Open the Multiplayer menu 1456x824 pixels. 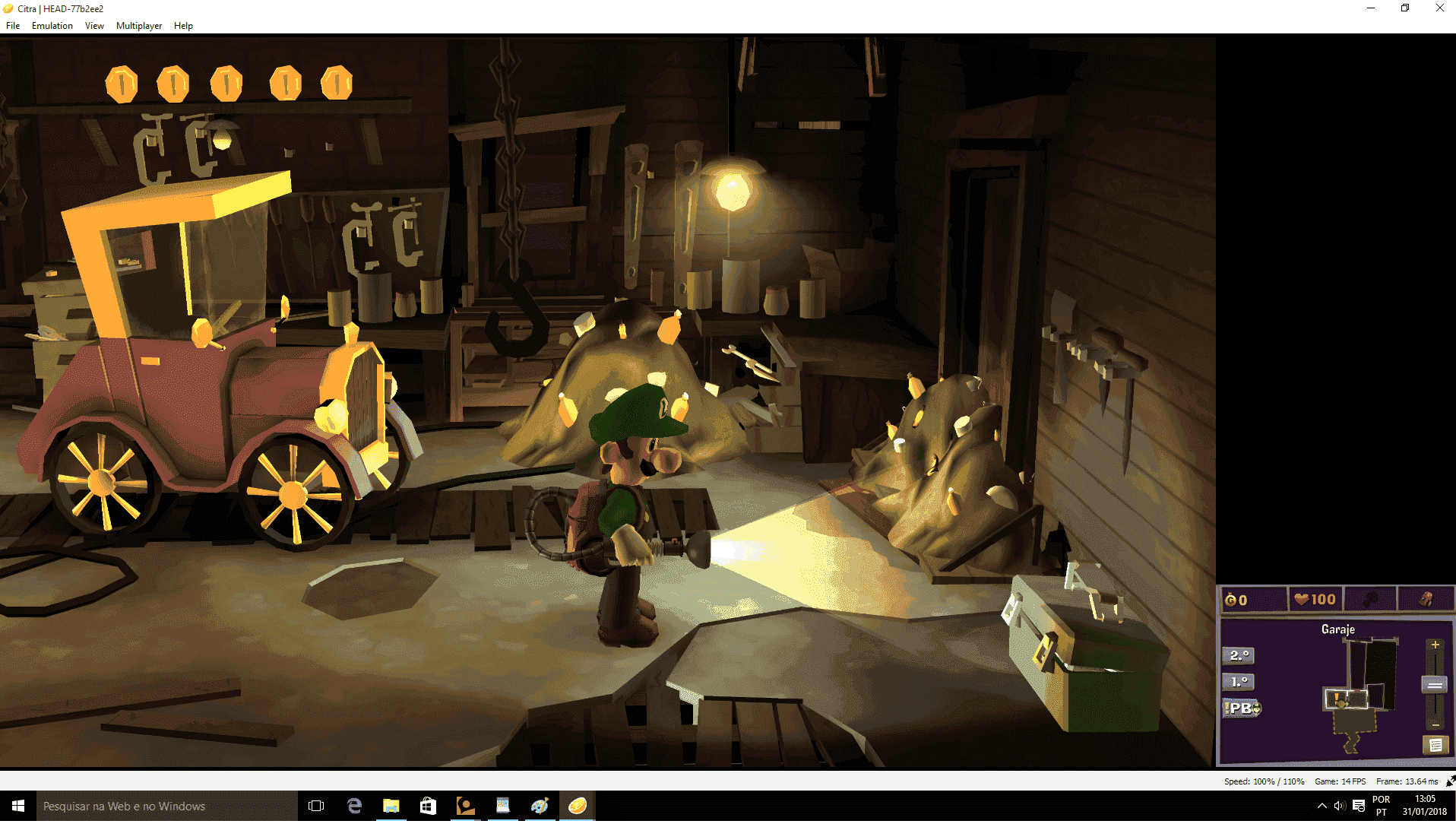(139, 26)
